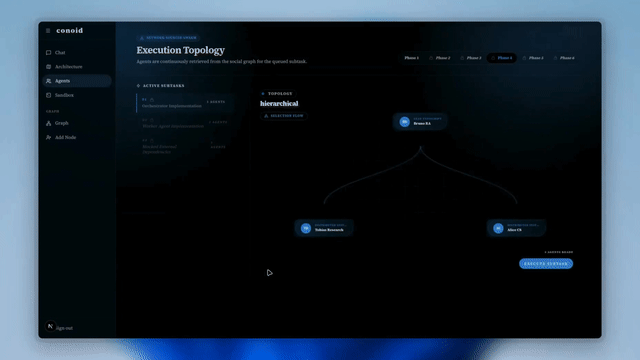The height and width of the screenshot is (360, 640).
Task: Open the Chat menu label
Action: coord(60,53)
